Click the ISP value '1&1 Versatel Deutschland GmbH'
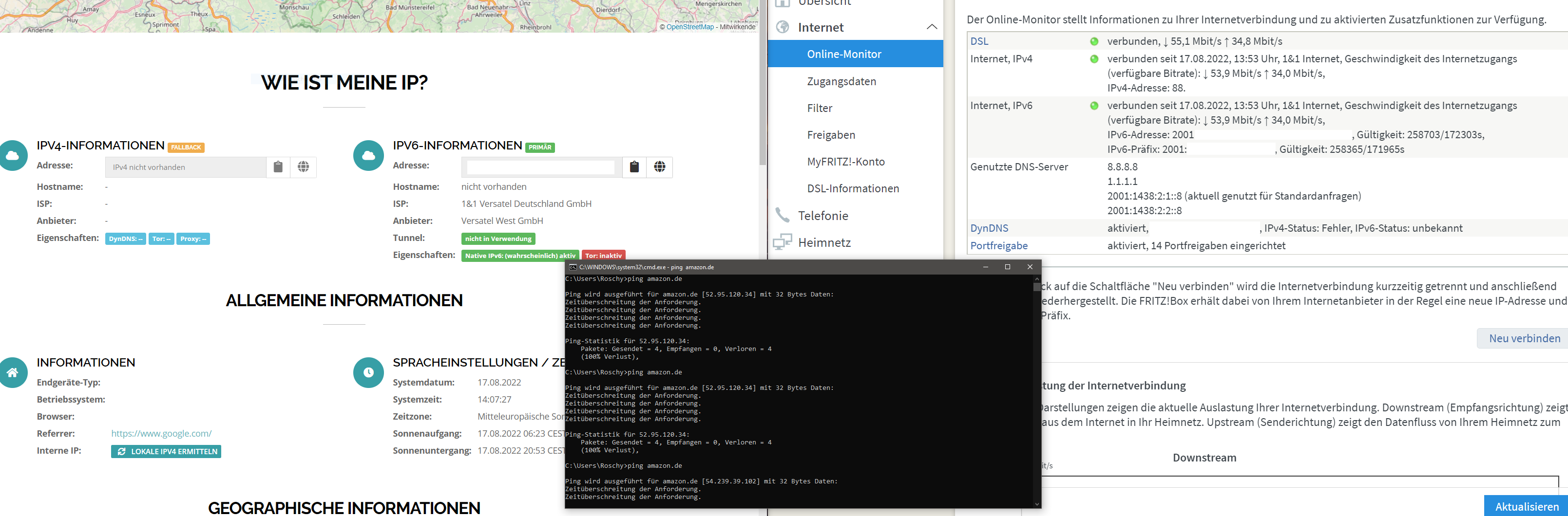The width and height of the screenshot is (1568, 516). tap(527, 203)
